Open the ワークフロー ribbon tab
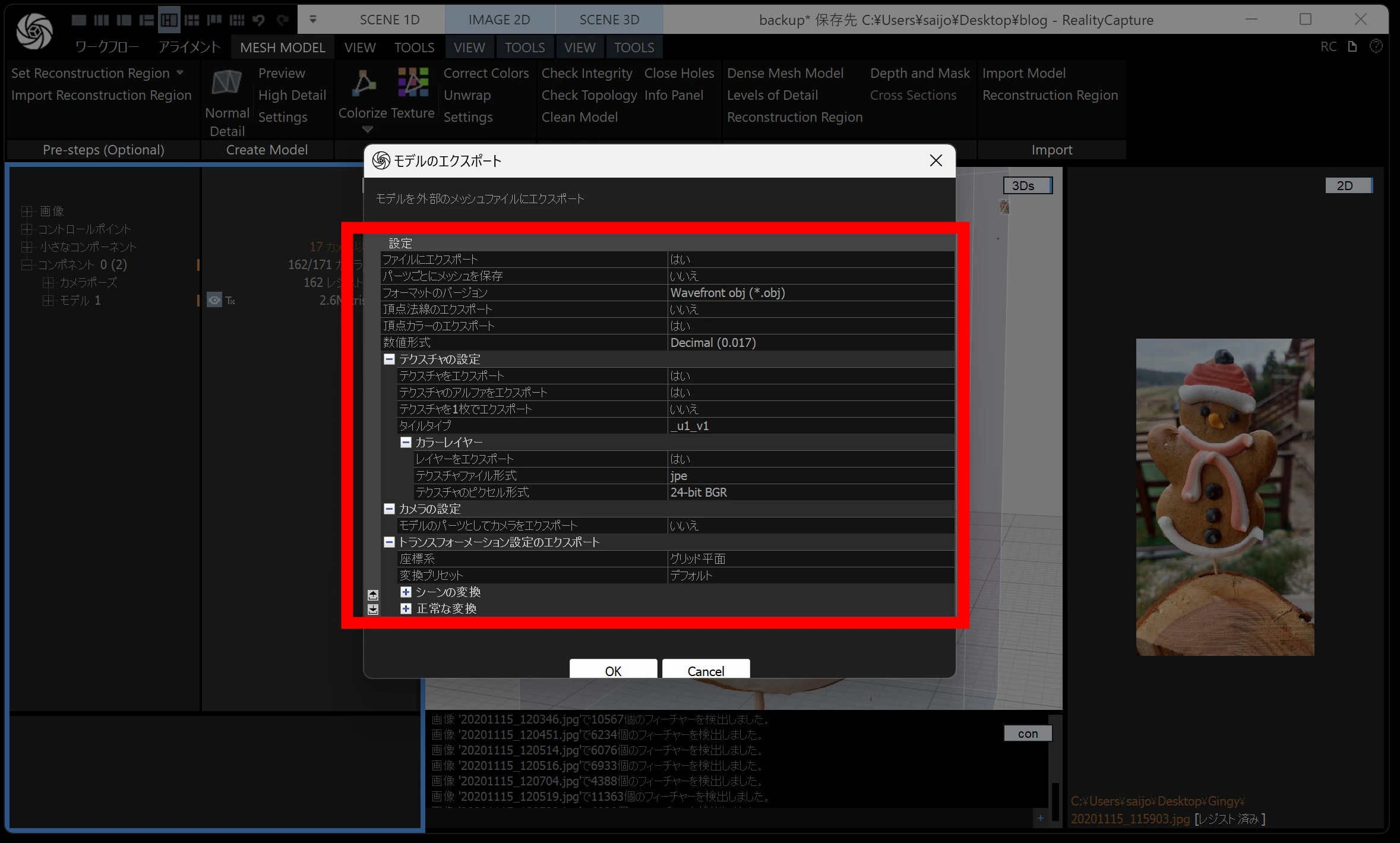This screenshot has width=1400, height=843. coord(107,47)
